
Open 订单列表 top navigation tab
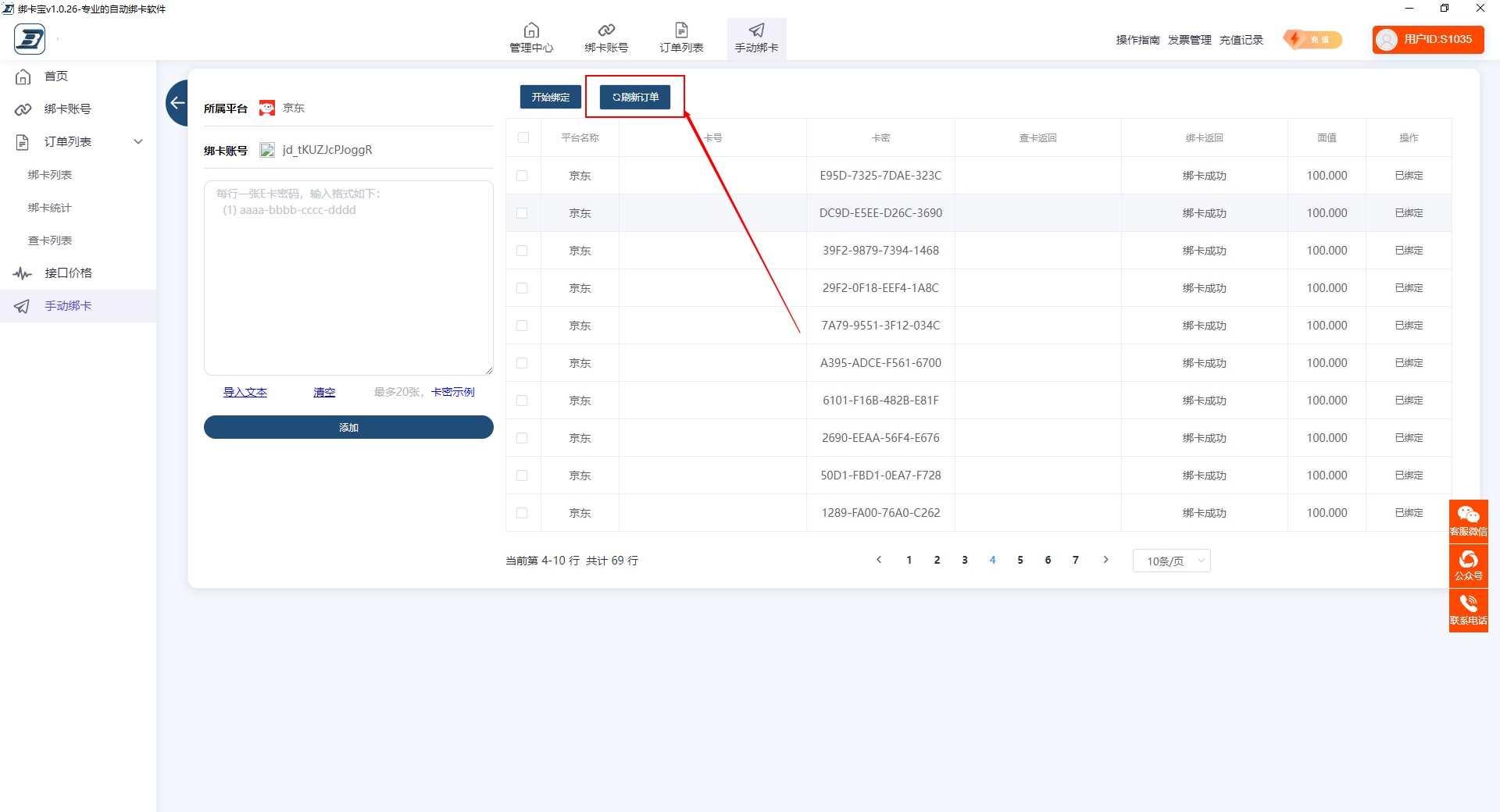681,38
